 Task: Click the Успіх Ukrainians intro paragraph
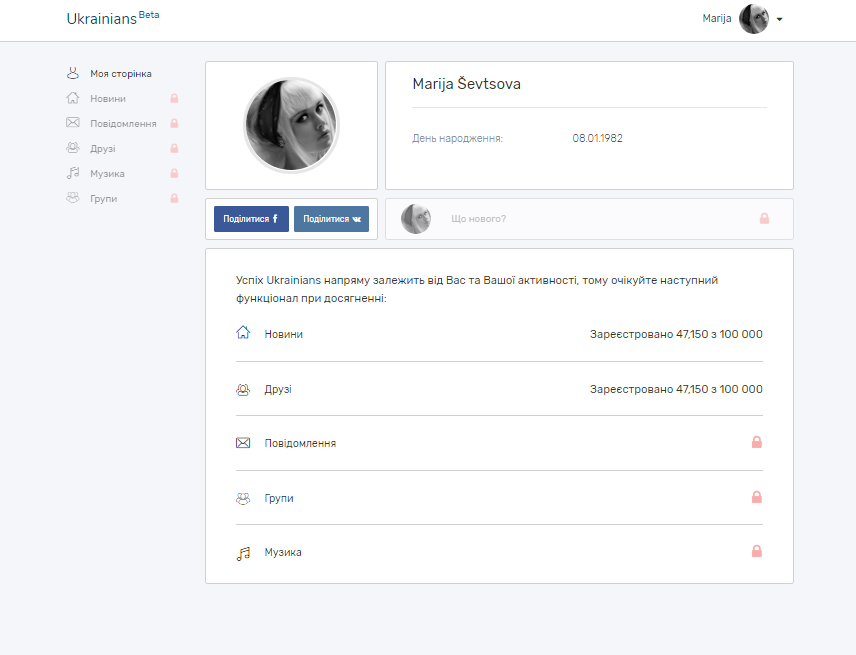[477, 289]
